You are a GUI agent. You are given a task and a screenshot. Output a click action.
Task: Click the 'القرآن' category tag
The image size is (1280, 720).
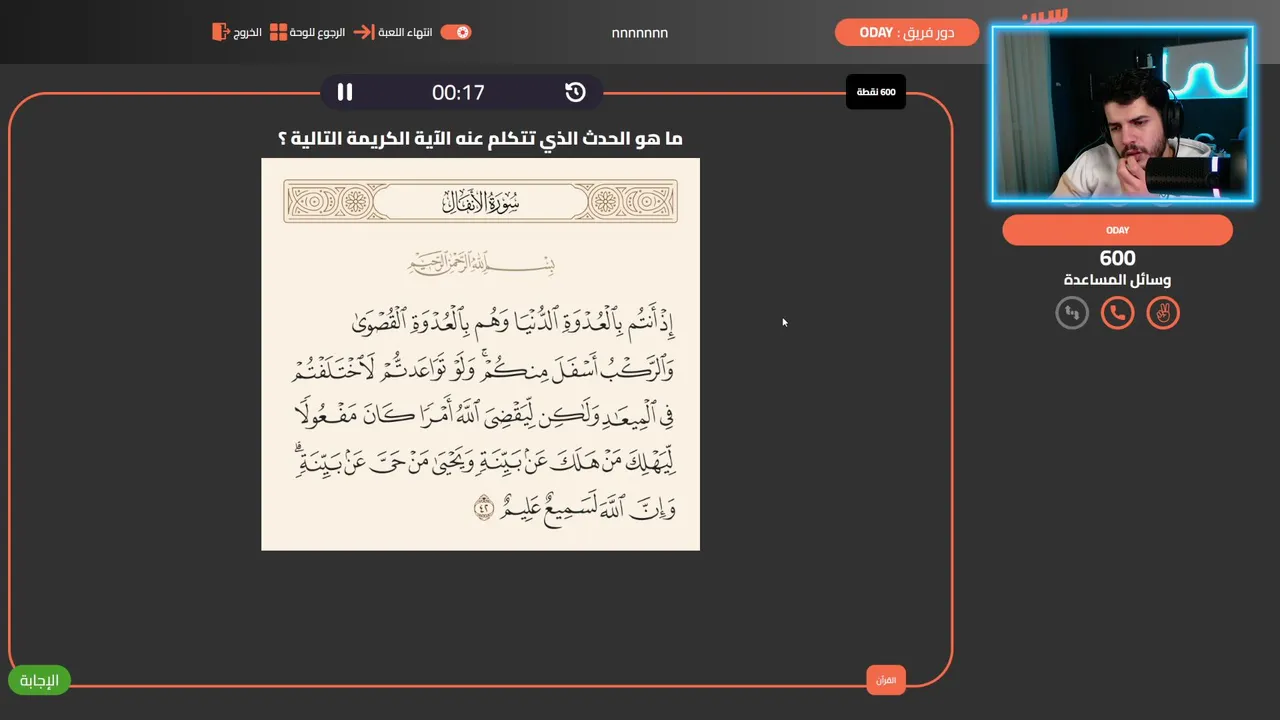tap(886, 680)
